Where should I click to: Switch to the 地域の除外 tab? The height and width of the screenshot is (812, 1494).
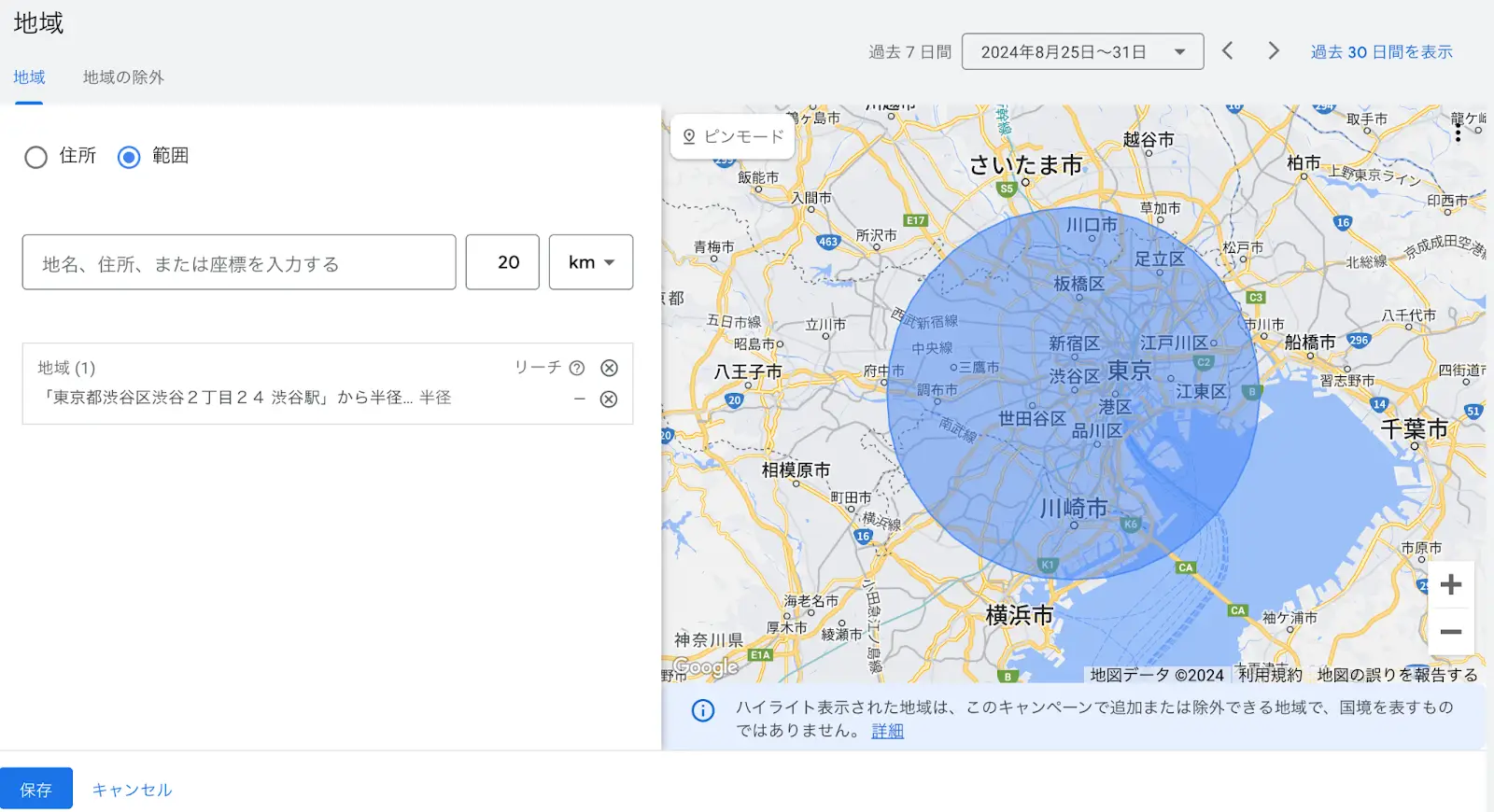(123, 77)
